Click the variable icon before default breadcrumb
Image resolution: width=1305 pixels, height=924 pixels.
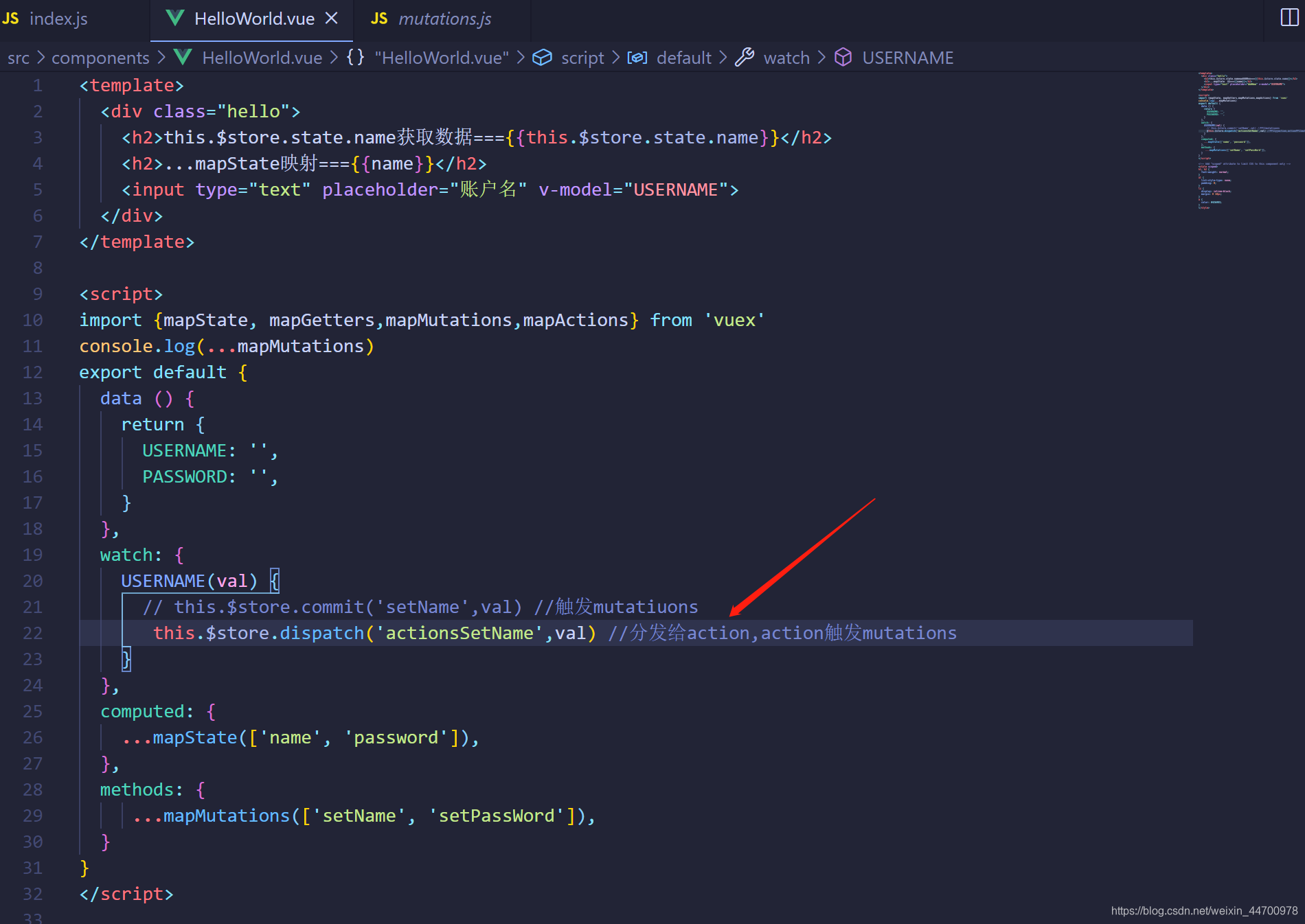[x=637, y=57]
